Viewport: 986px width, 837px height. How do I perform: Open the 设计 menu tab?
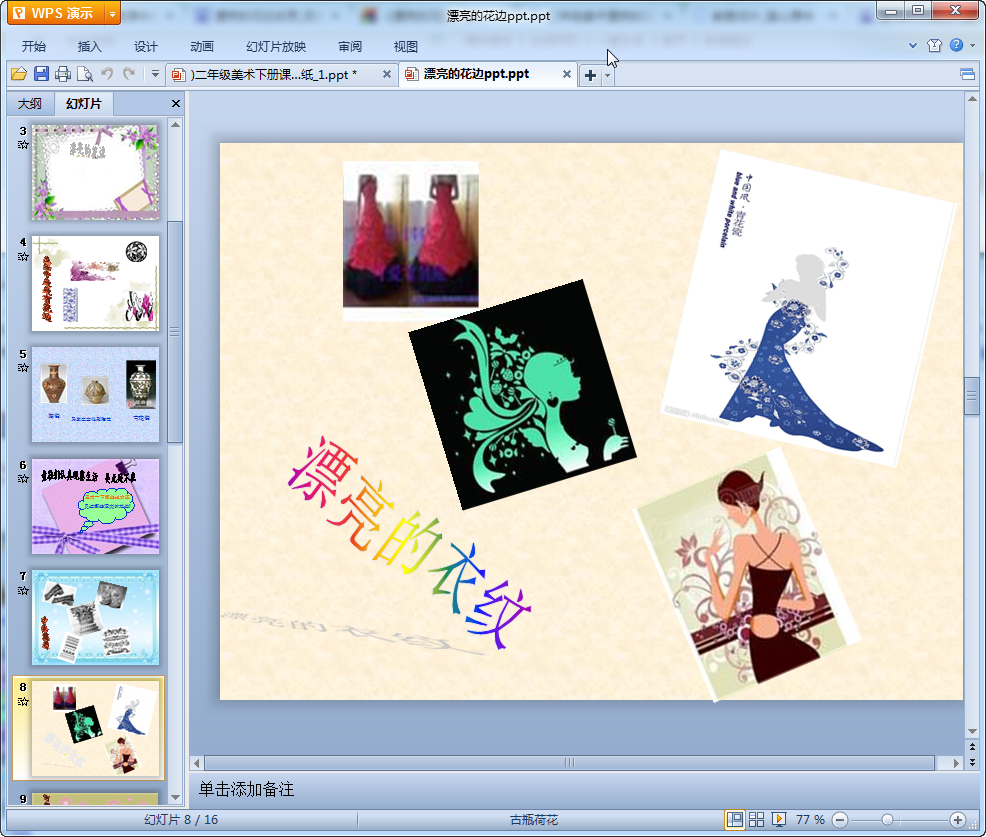[145, 47]
